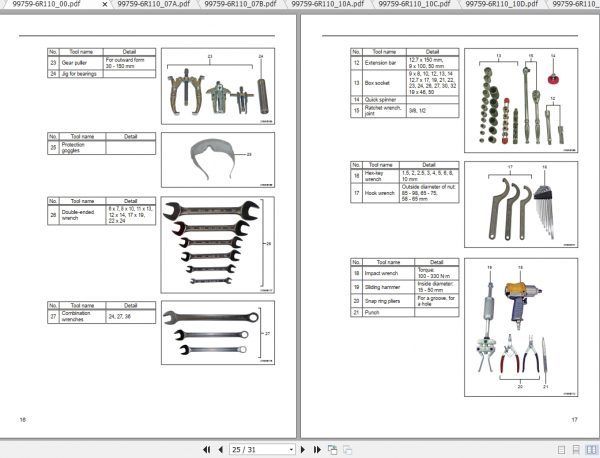Select the 'Impact wrench' table cell
600x458 pixels.
click(388, 273)
